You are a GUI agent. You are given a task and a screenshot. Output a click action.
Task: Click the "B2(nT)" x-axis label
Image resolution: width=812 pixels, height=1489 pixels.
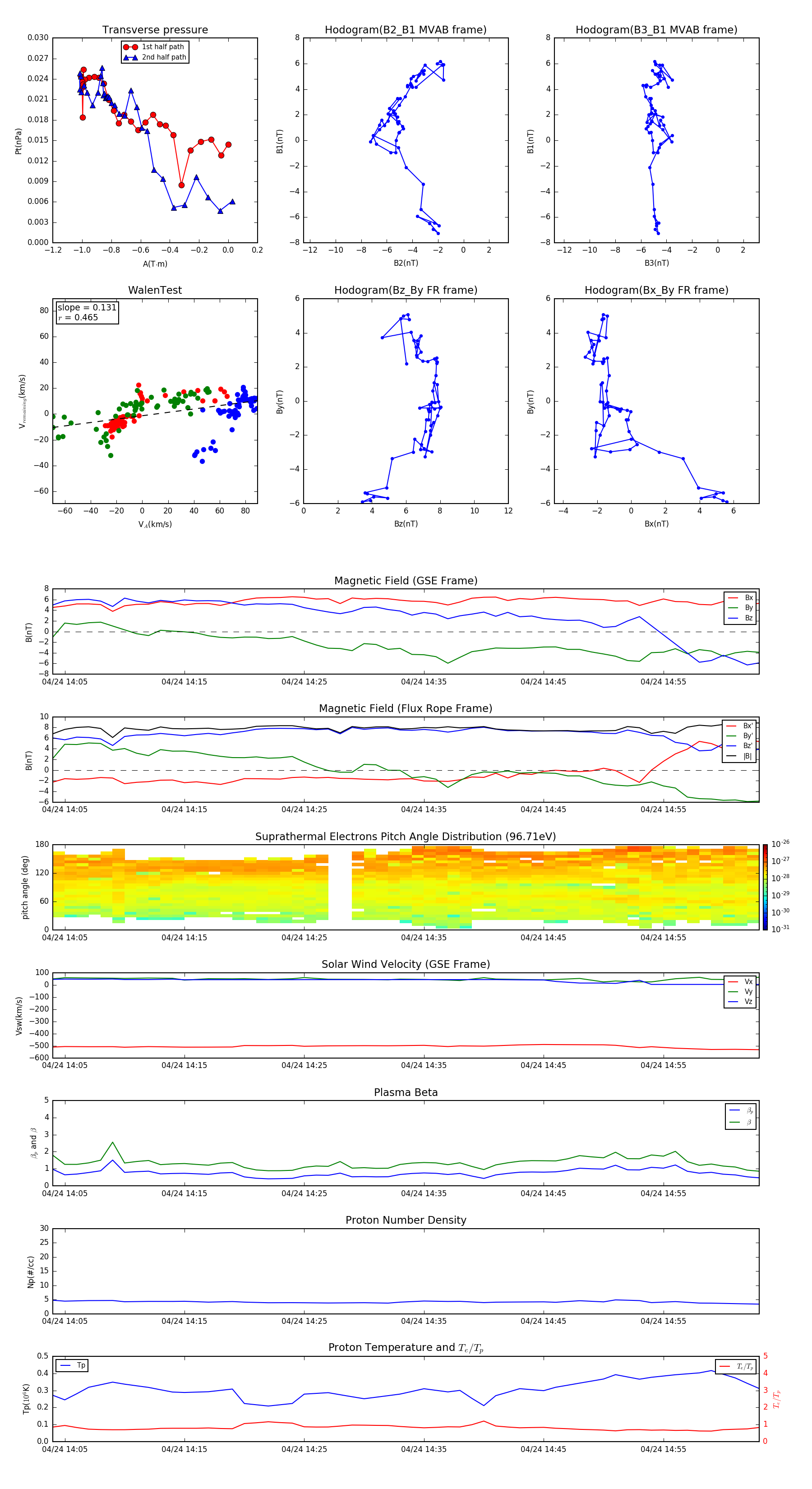click(x=406, y=263)
